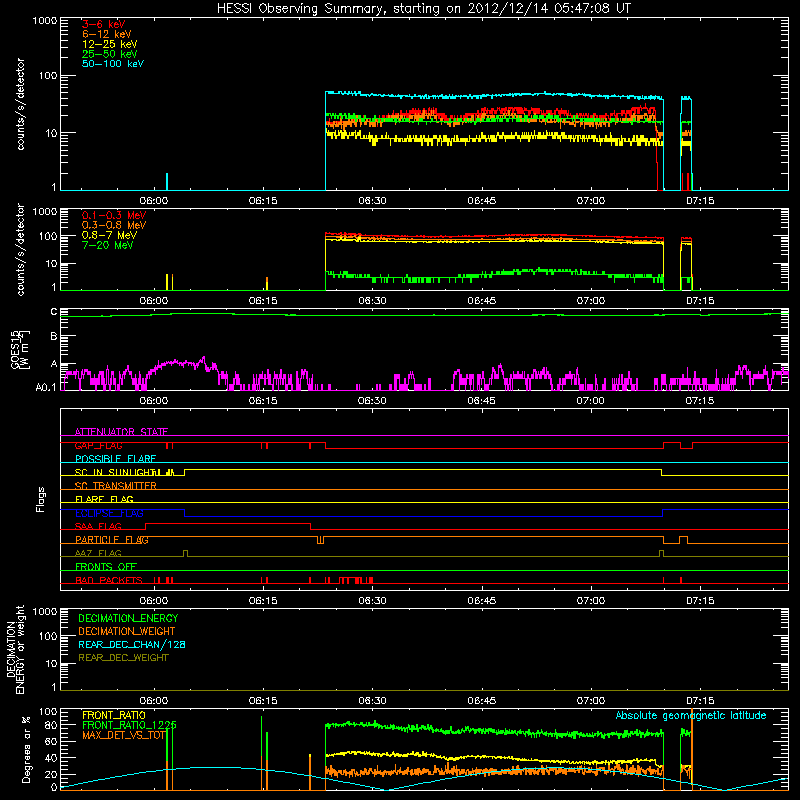This screenshot has height=800, width=800.
Task: Select the FRONT_RATIO legend label
Action: (x=114, y=715)
